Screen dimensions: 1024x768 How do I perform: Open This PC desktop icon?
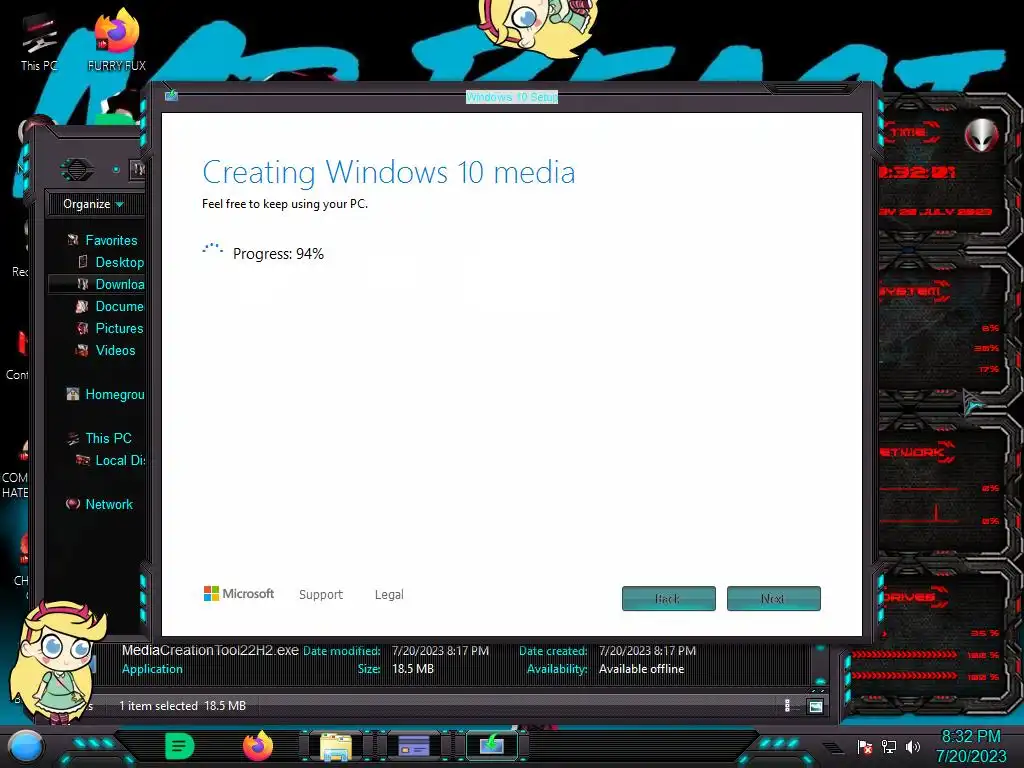(x=39, y=42)
